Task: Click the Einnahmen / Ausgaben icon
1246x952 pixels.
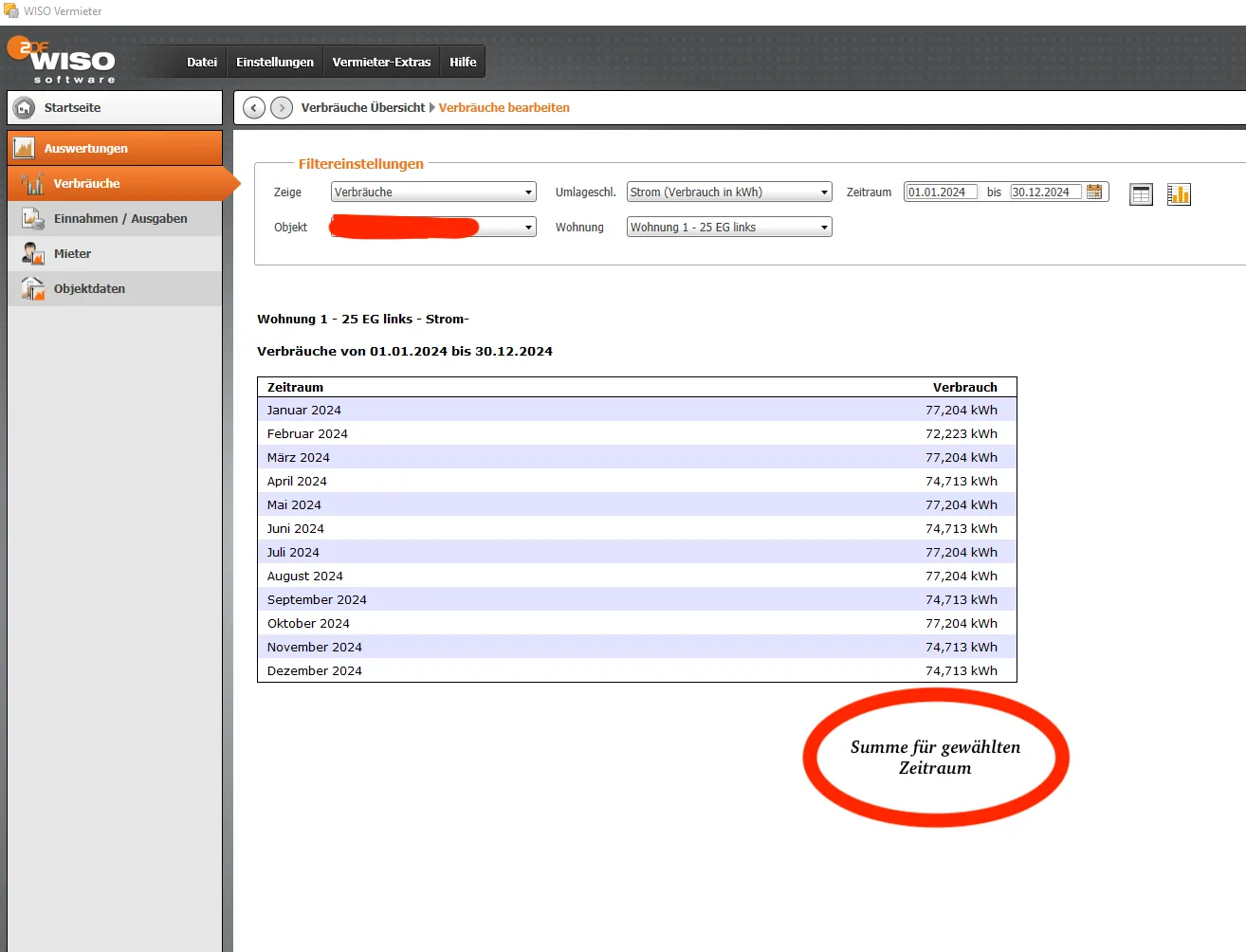Action: (33, 219)
